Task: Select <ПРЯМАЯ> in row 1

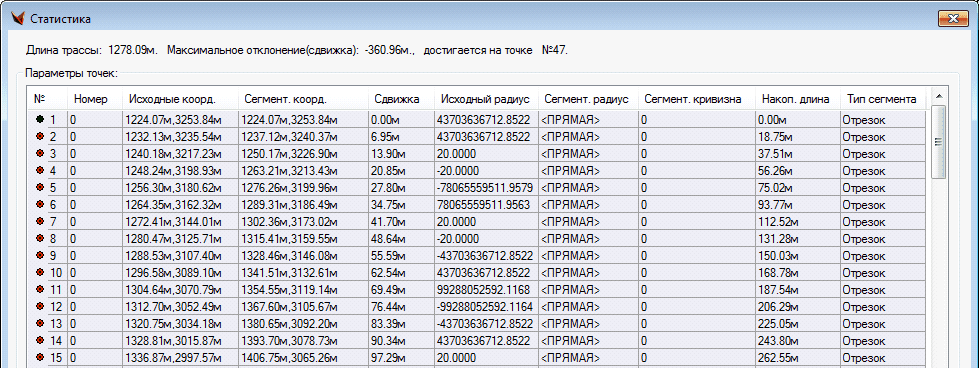Action: [588, 119]
